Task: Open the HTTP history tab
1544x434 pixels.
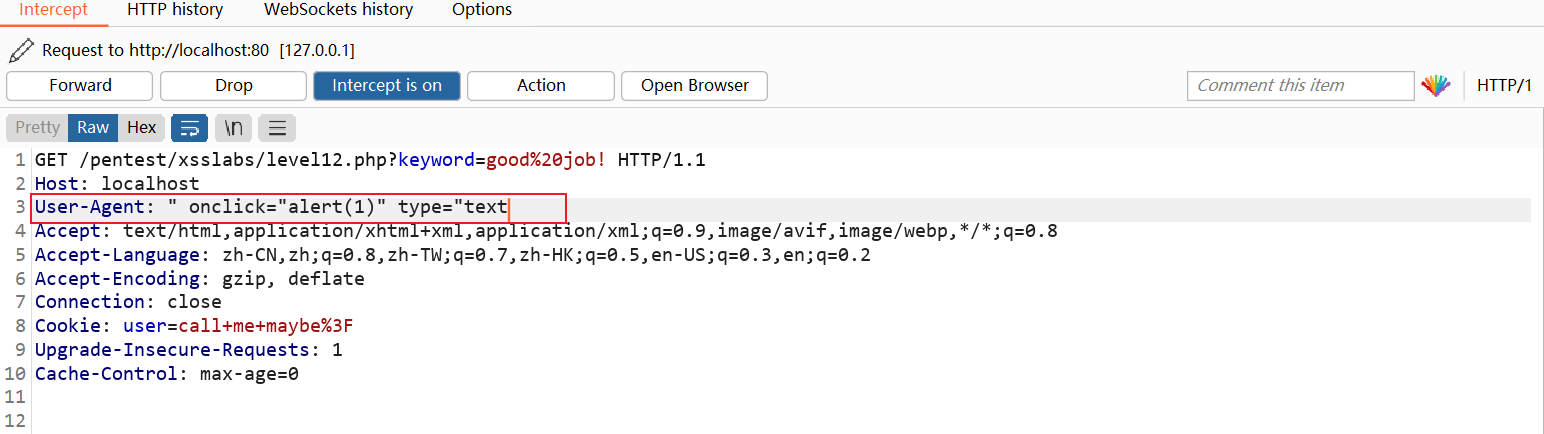Action: click(175, 10)
